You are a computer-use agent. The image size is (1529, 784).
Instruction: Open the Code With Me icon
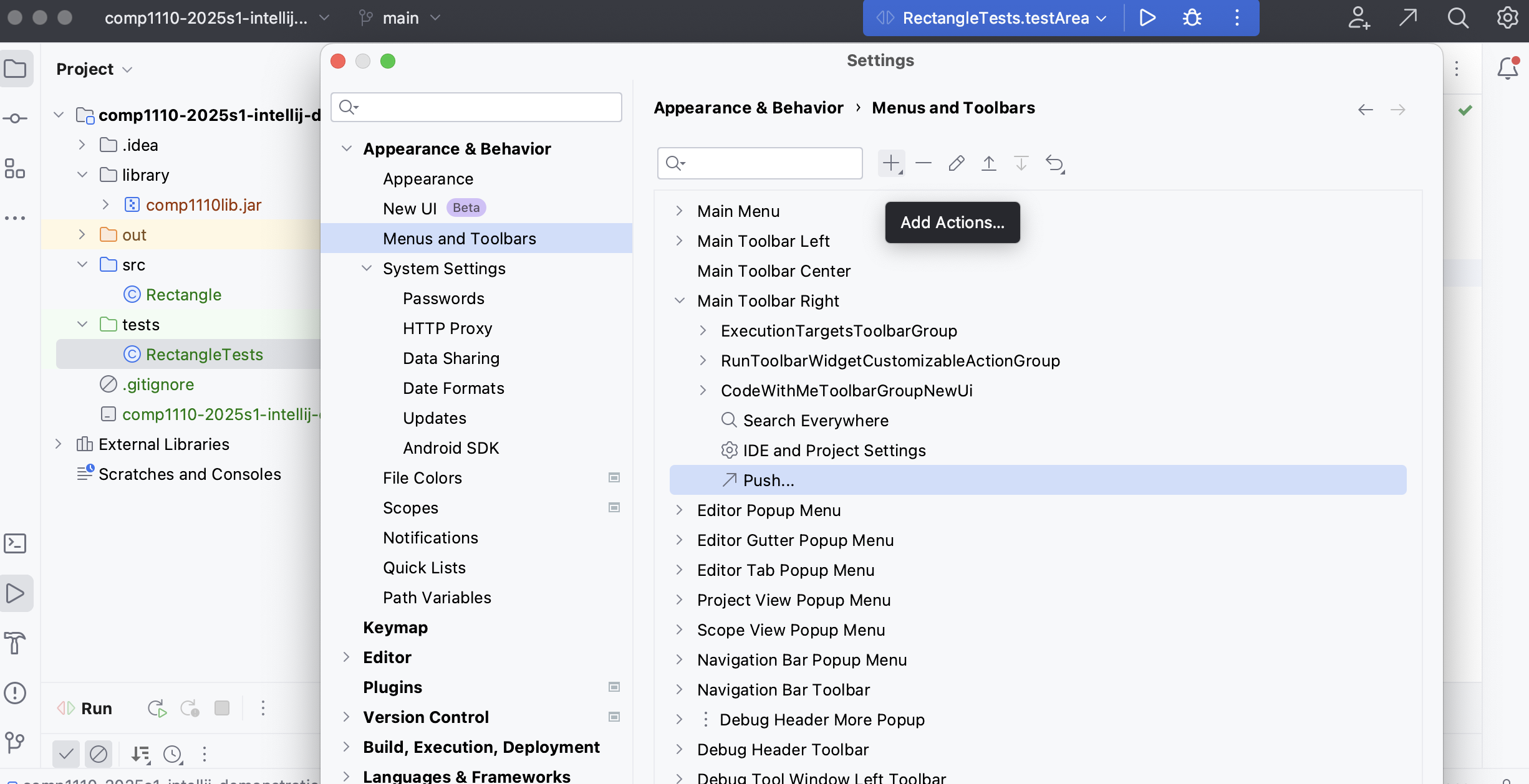[x=1359, y=17]
